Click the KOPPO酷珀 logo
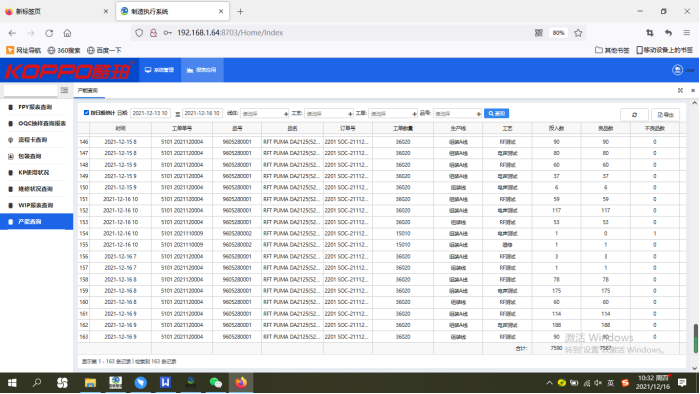Screen dimensions: 700x394 coord(69,71)
